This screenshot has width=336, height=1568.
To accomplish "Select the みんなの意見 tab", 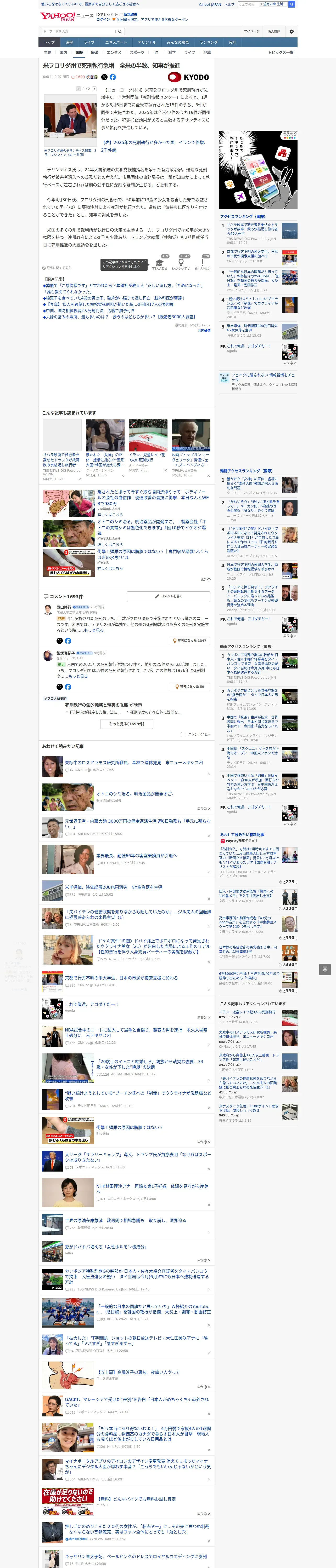I will (177, 43).
